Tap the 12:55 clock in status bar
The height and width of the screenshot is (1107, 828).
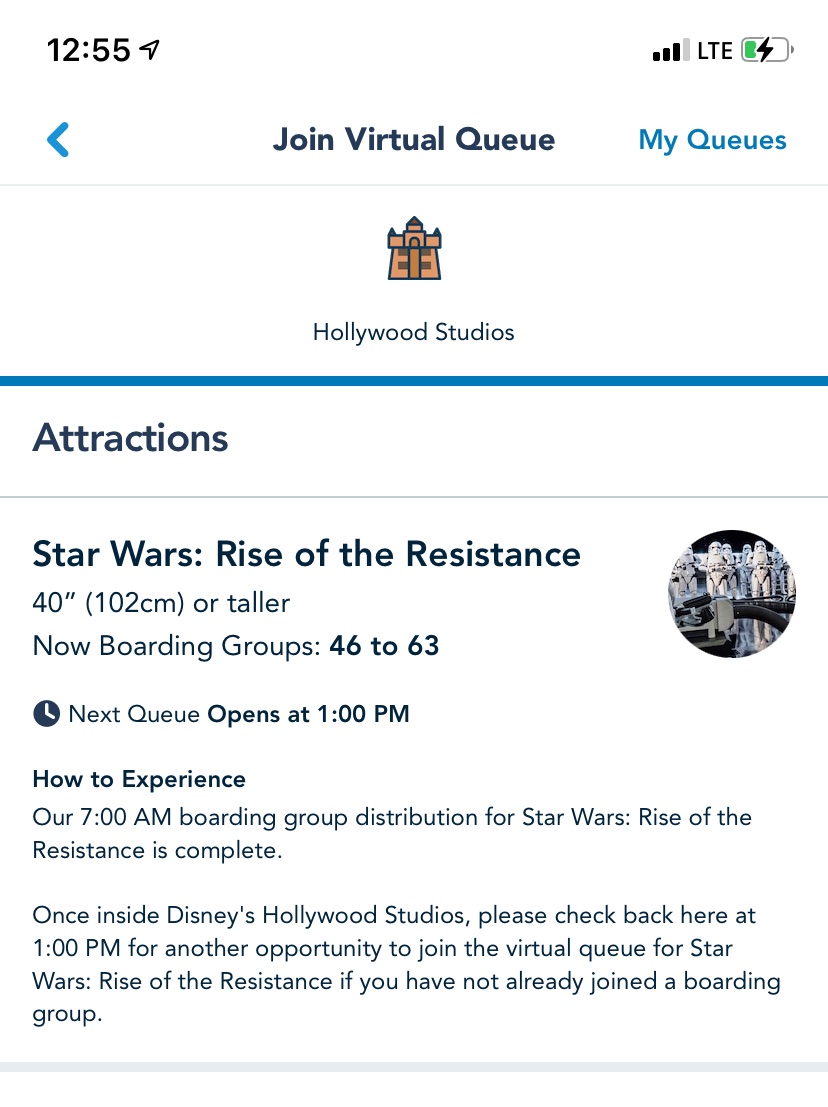pos(89,50)
